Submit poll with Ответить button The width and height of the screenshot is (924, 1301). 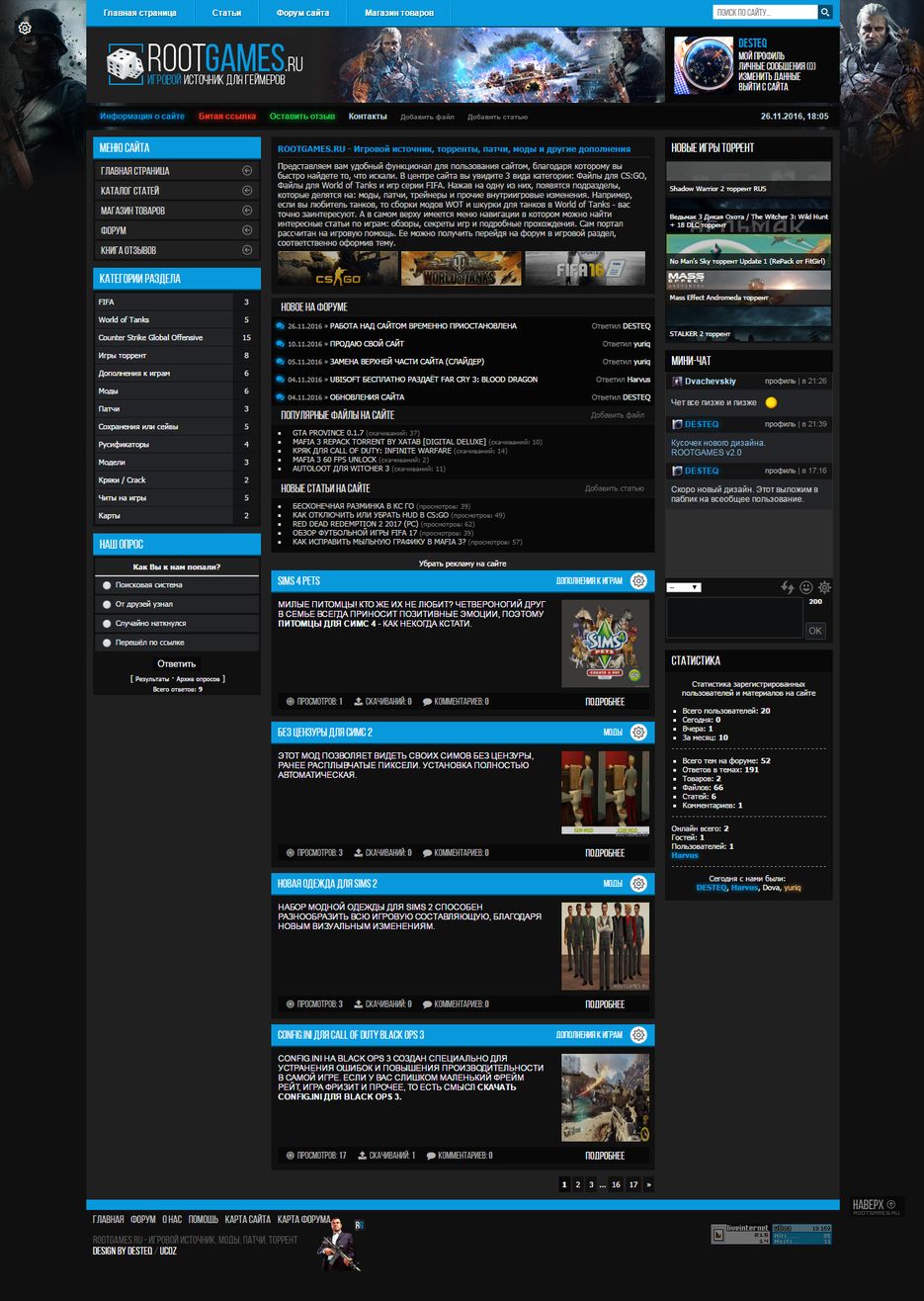[177, 664]
